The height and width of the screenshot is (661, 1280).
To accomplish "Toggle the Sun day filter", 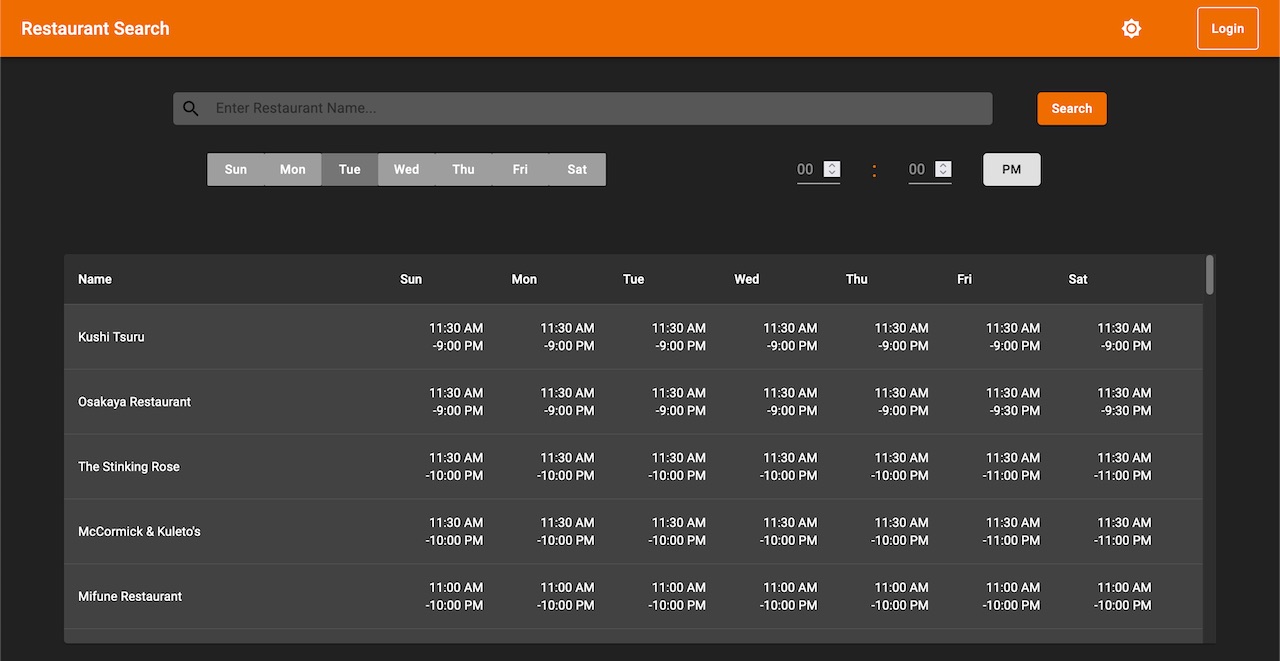I will tap(235, 170).
